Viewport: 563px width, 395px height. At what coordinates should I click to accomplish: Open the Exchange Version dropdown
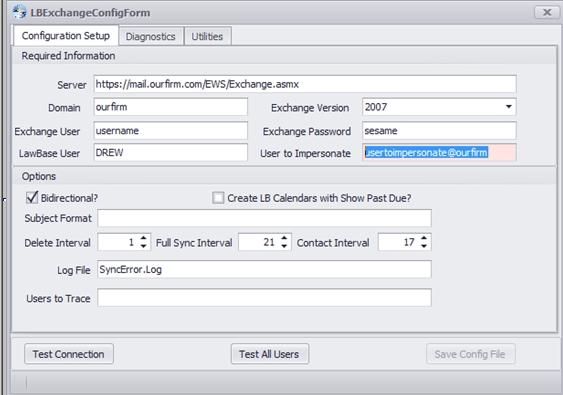point(508,107)
